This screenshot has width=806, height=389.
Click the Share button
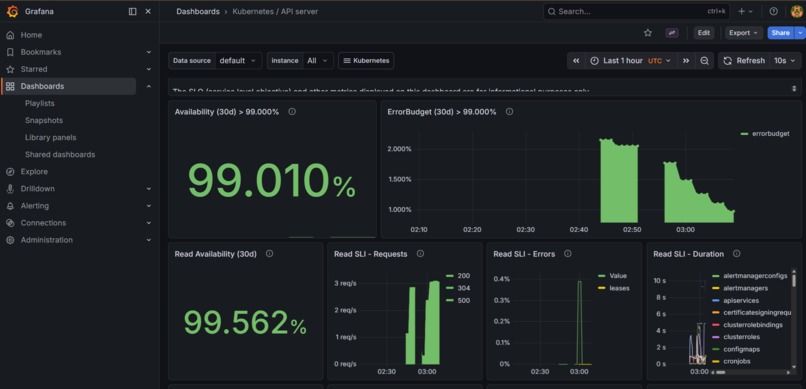780,33
